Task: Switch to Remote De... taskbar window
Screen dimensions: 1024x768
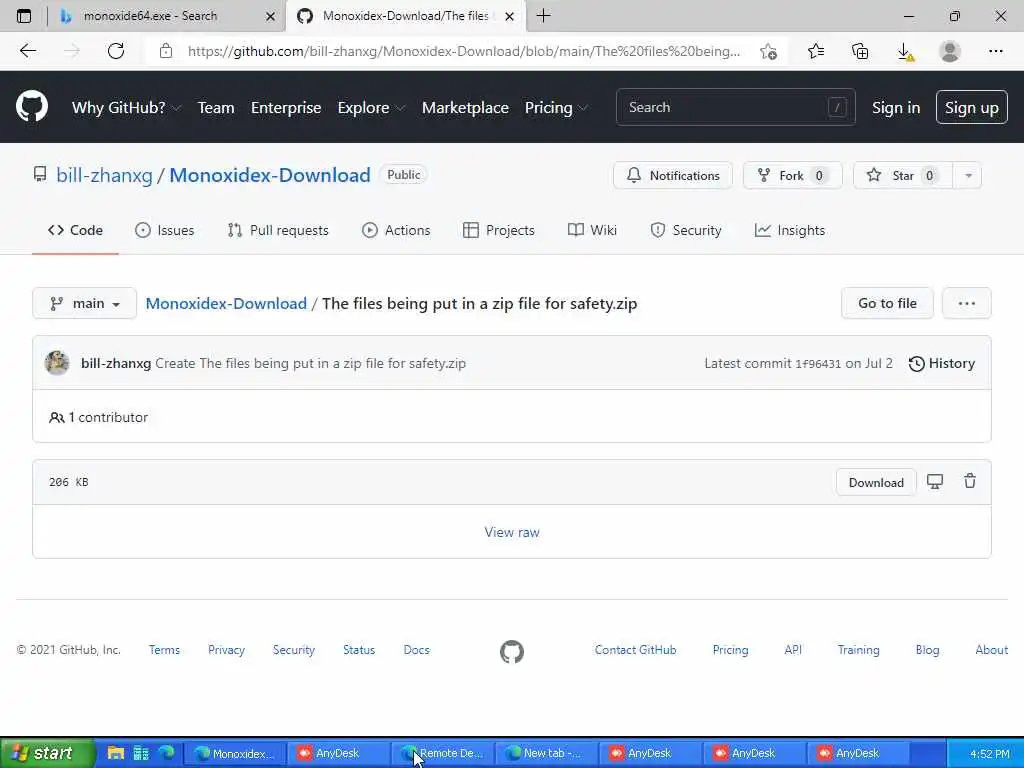Action: tap(443, 753)
